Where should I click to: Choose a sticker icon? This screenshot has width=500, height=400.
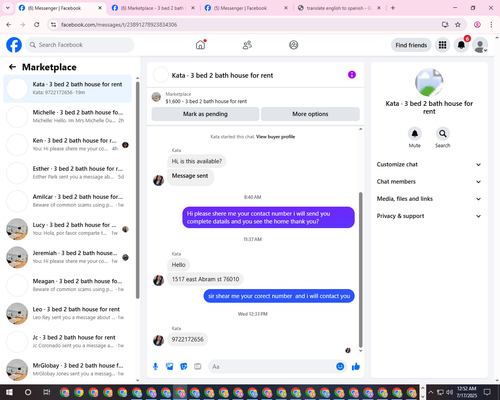click(184, 367)
